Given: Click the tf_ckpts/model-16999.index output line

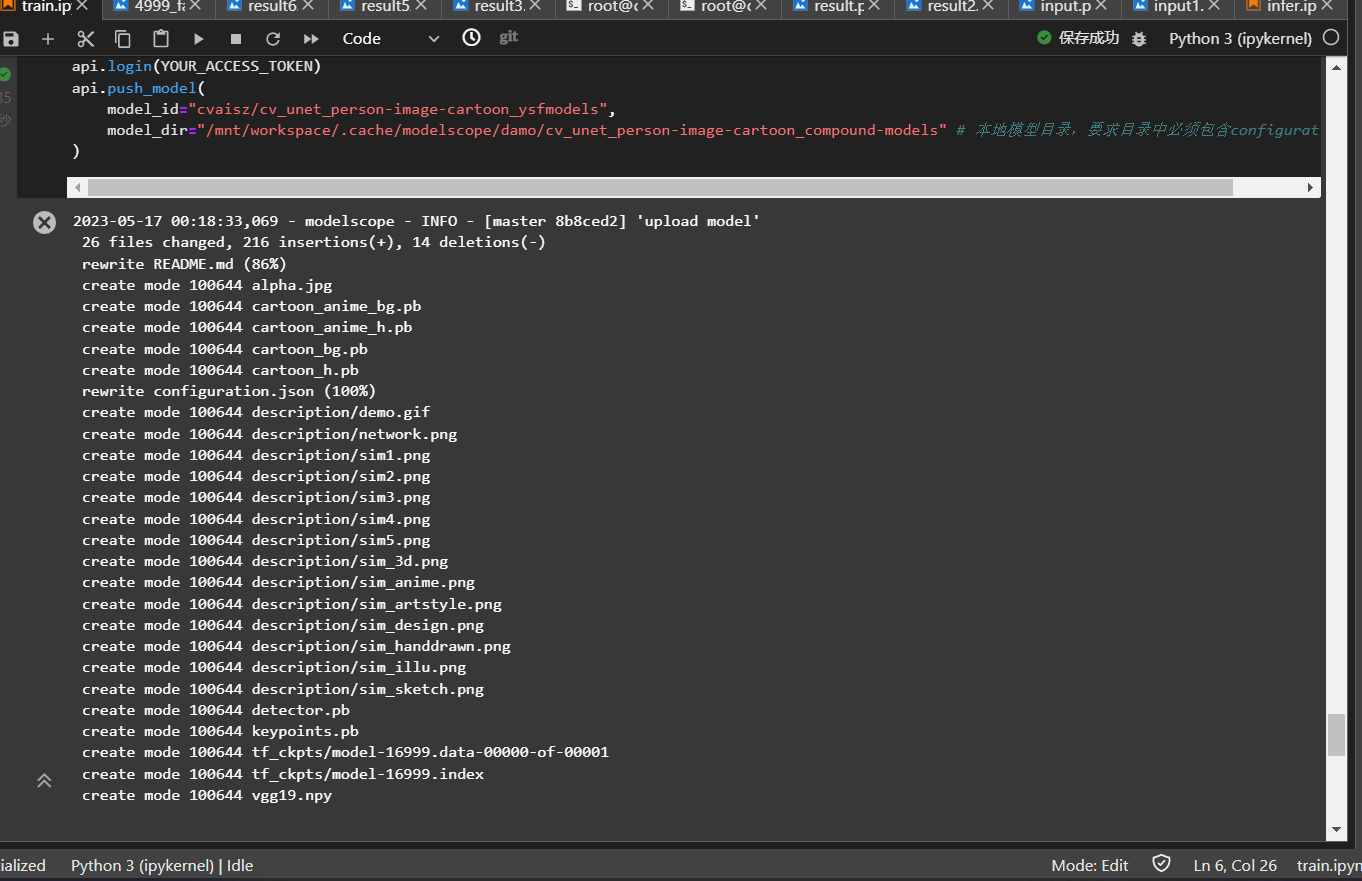Looking at the screenshot, I should click(283, 774).
